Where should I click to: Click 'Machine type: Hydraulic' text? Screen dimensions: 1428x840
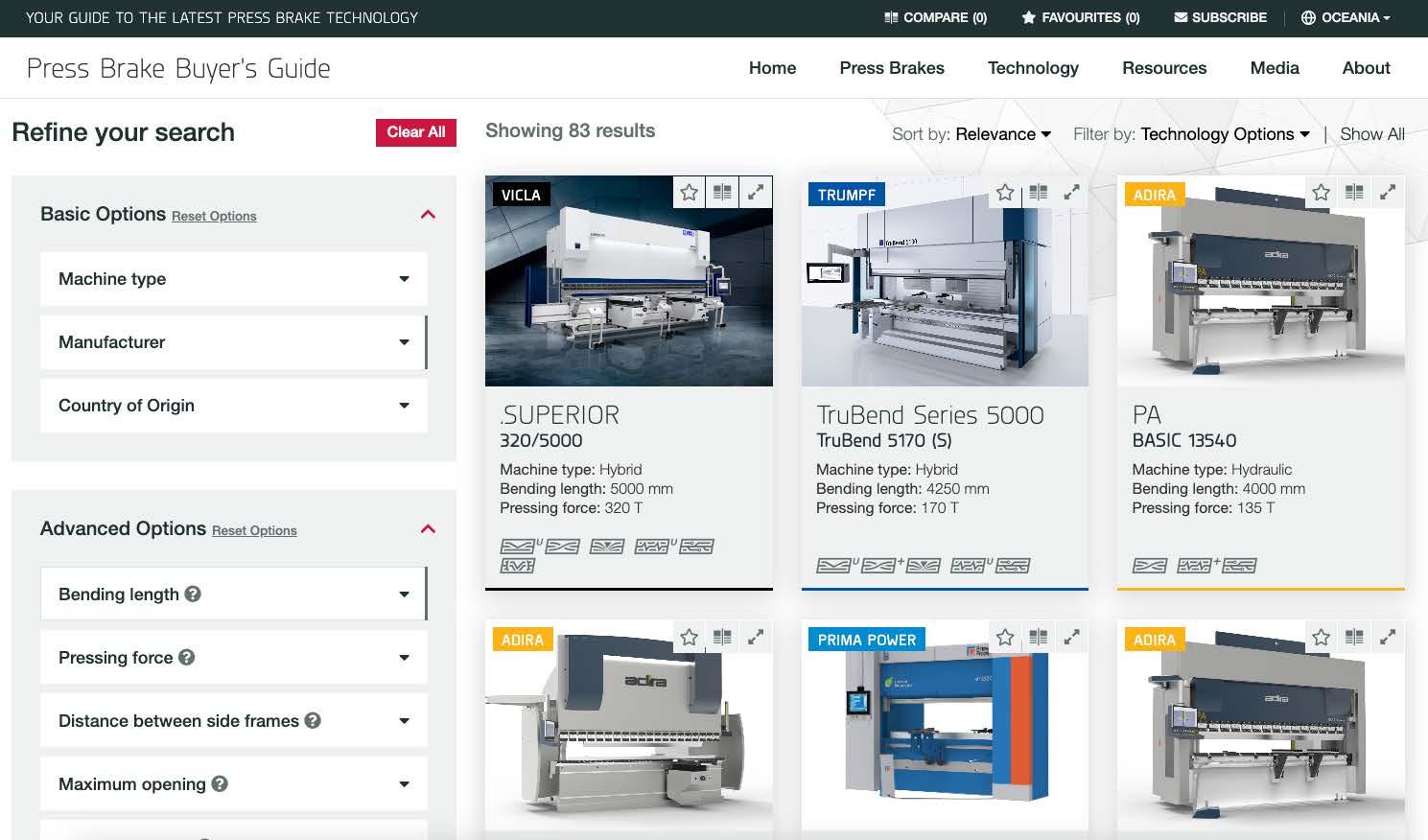coord(1212,470)
